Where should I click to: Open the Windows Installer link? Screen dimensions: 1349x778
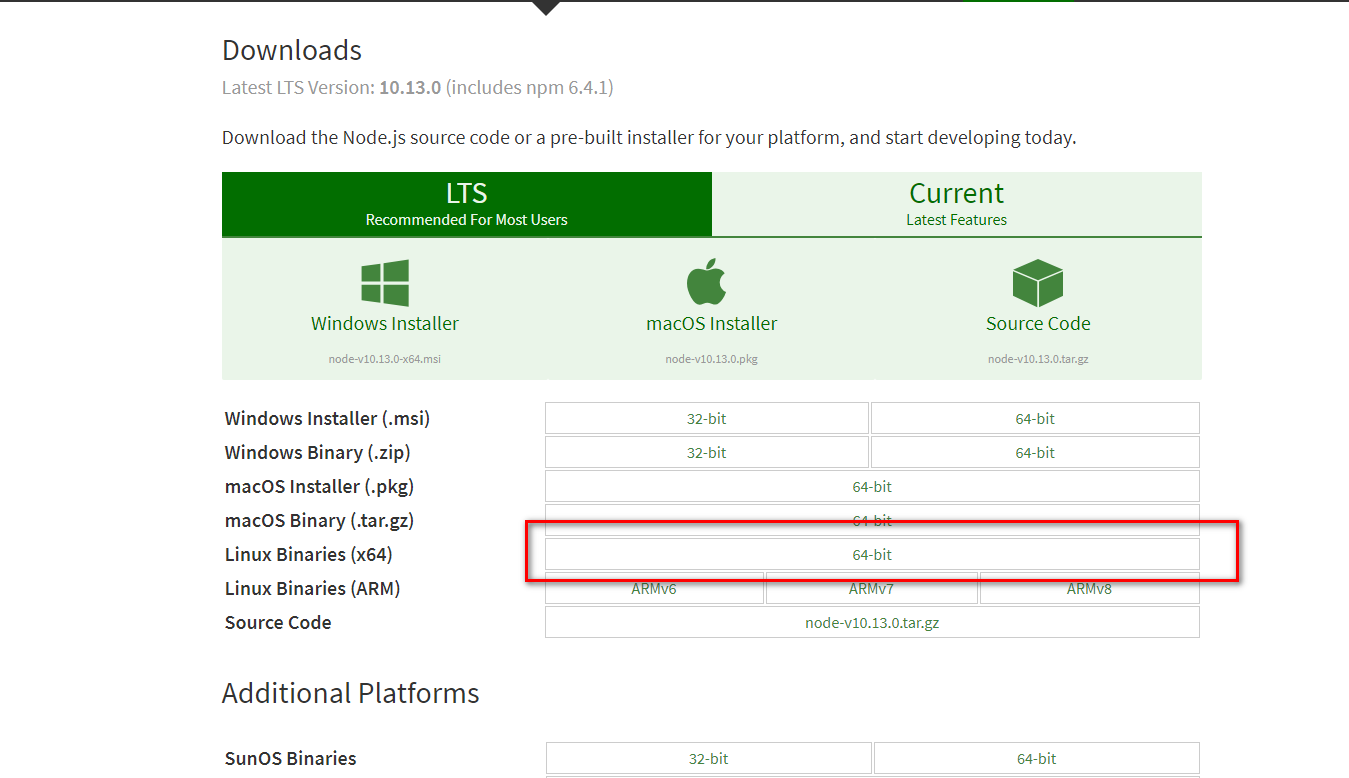coord(385,323)
